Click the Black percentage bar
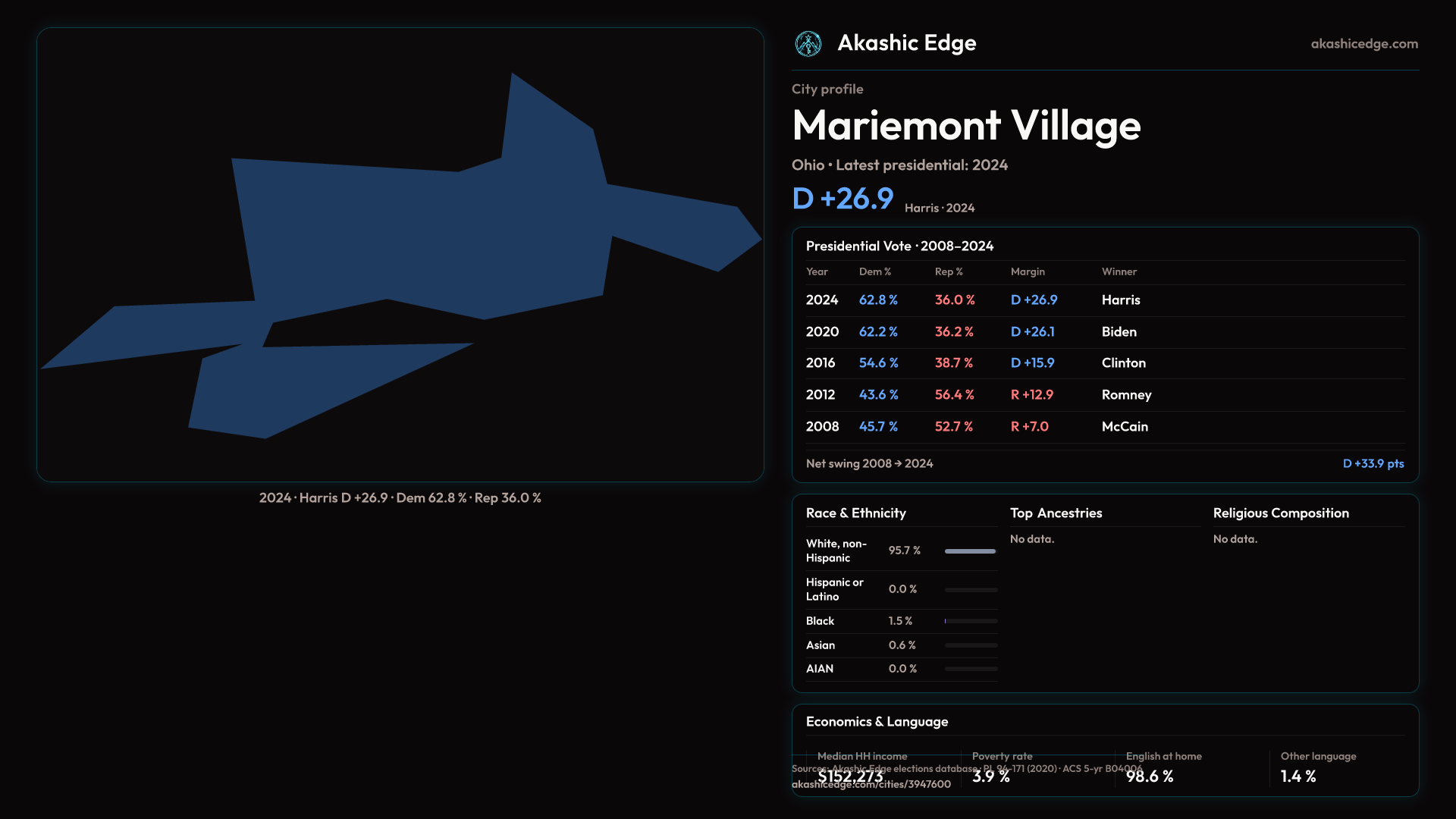 971,621
